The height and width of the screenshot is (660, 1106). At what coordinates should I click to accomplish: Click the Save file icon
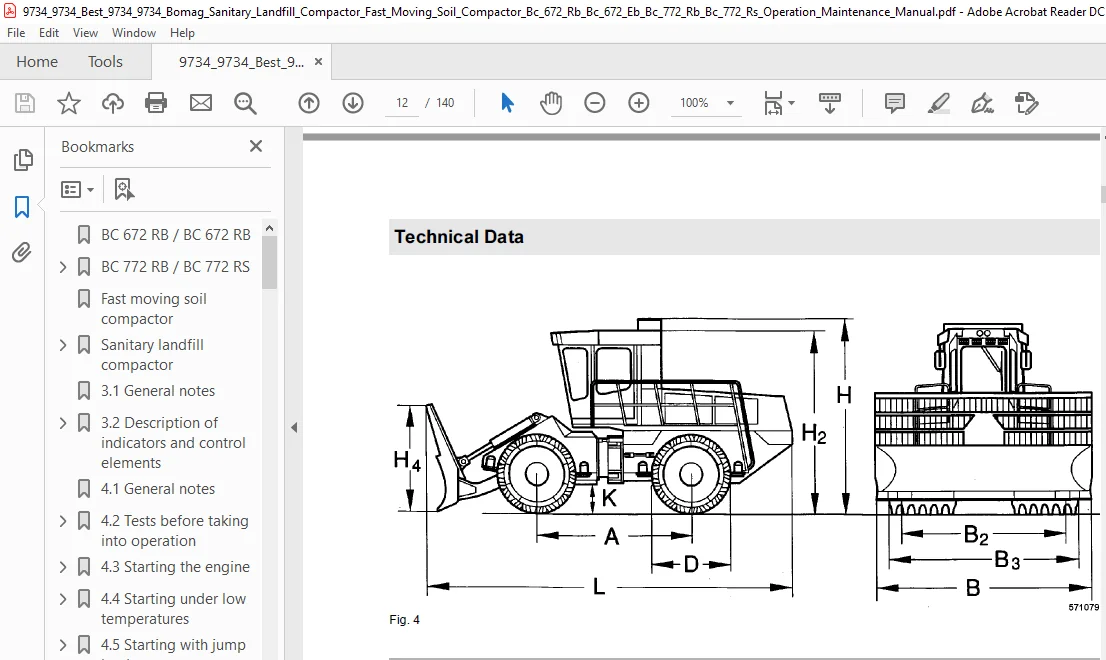[x=25, y=103]
